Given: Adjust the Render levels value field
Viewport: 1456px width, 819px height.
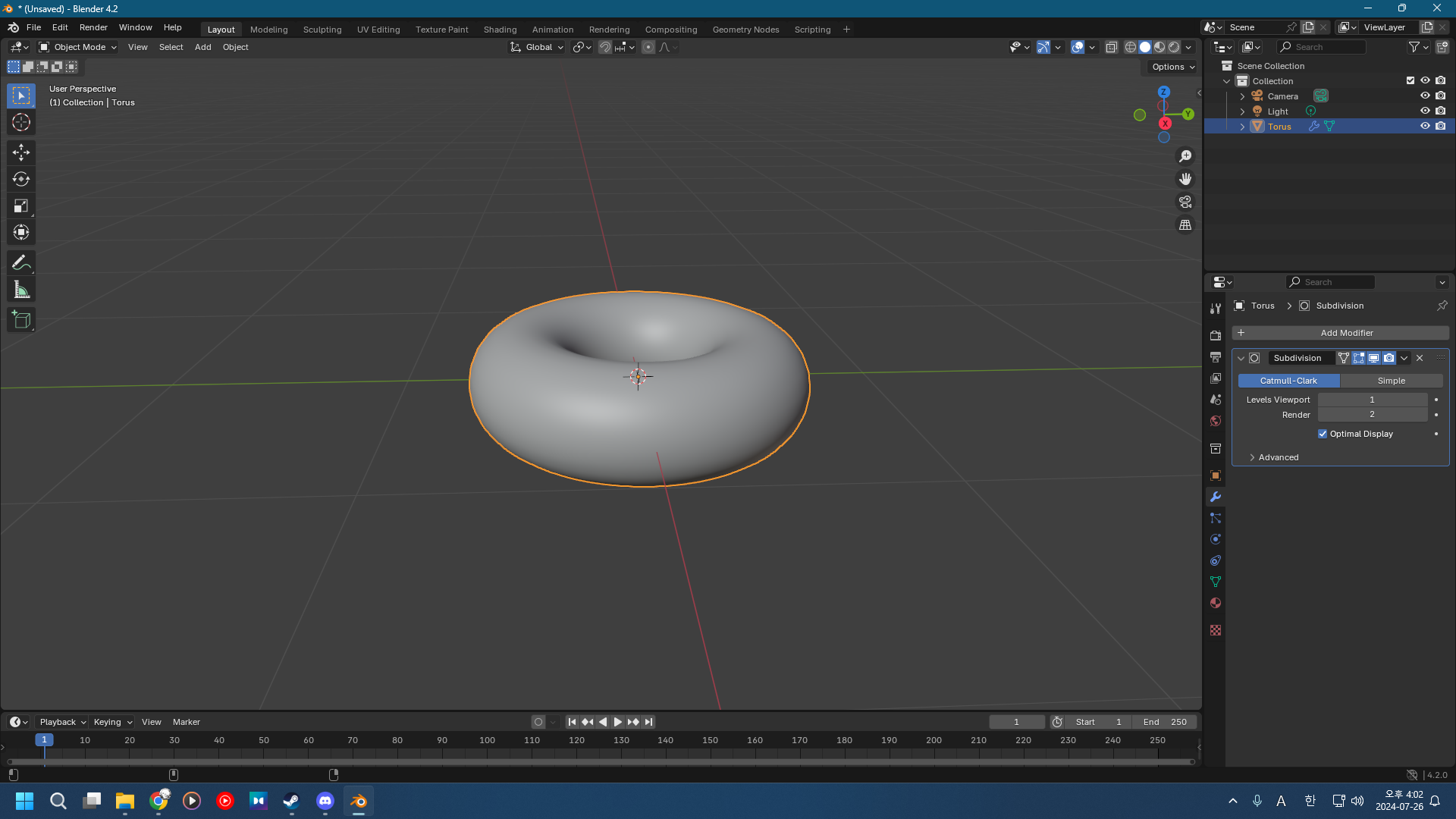Looking at the screenshot, I should 1372,415.
